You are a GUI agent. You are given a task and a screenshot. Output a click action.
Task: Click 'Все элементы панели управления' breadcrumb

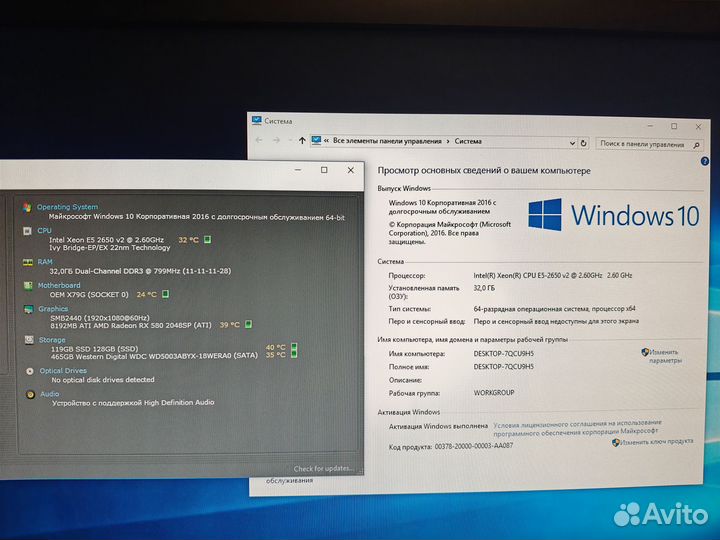(388, 142)
